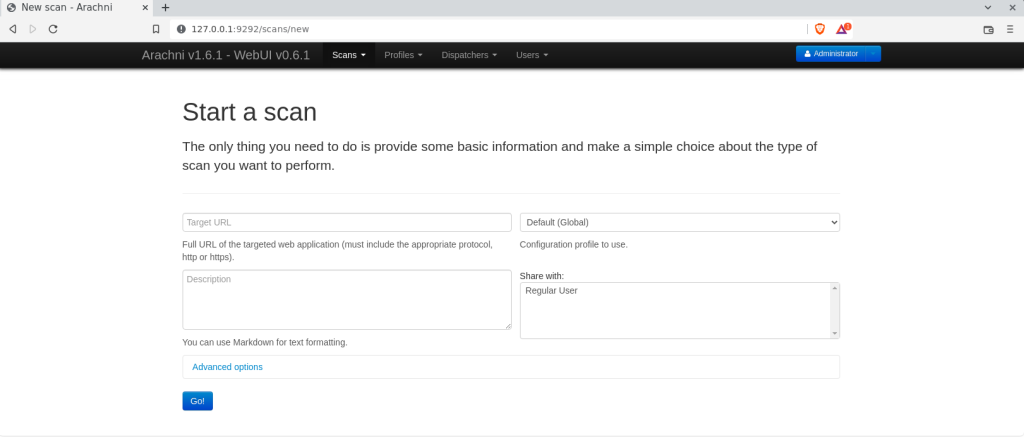The image size is (1024, 437).
Task: Start the scan with the Go! button
Action: coord(197,401)
